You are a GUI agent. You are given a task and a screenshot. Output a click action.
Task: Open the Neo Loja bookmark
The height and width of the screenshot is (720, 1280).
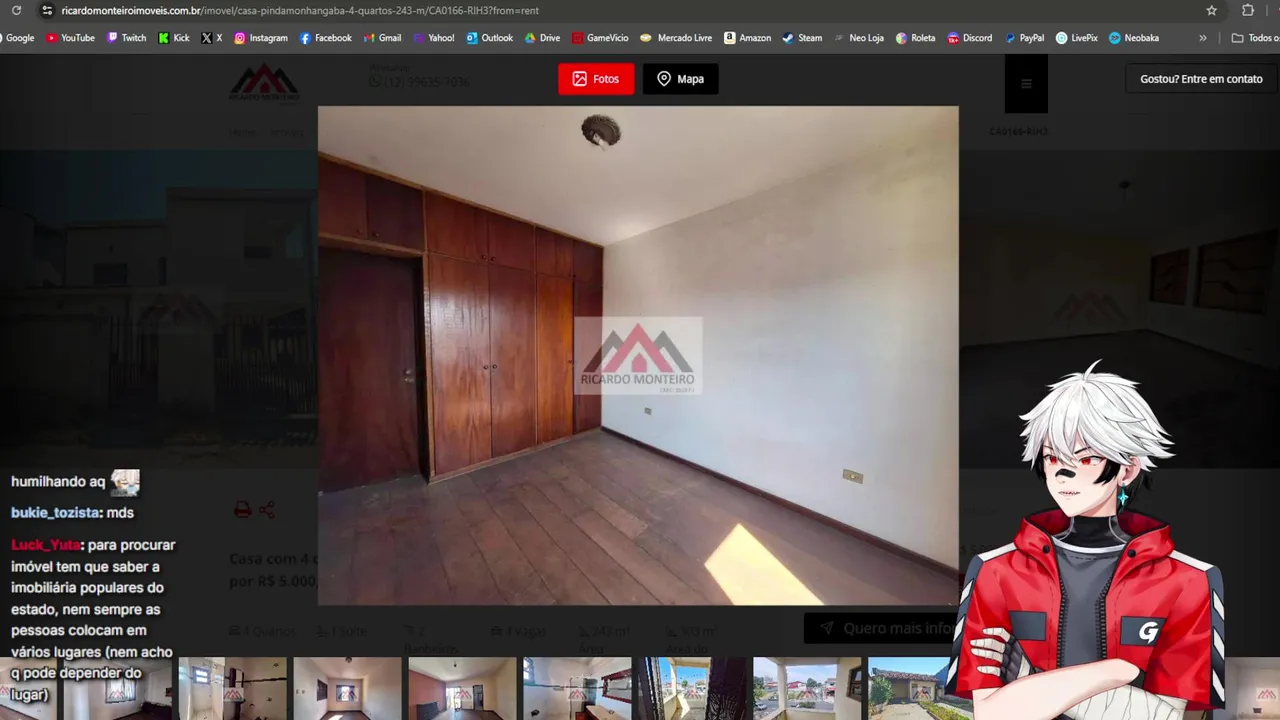coord(859,38)
